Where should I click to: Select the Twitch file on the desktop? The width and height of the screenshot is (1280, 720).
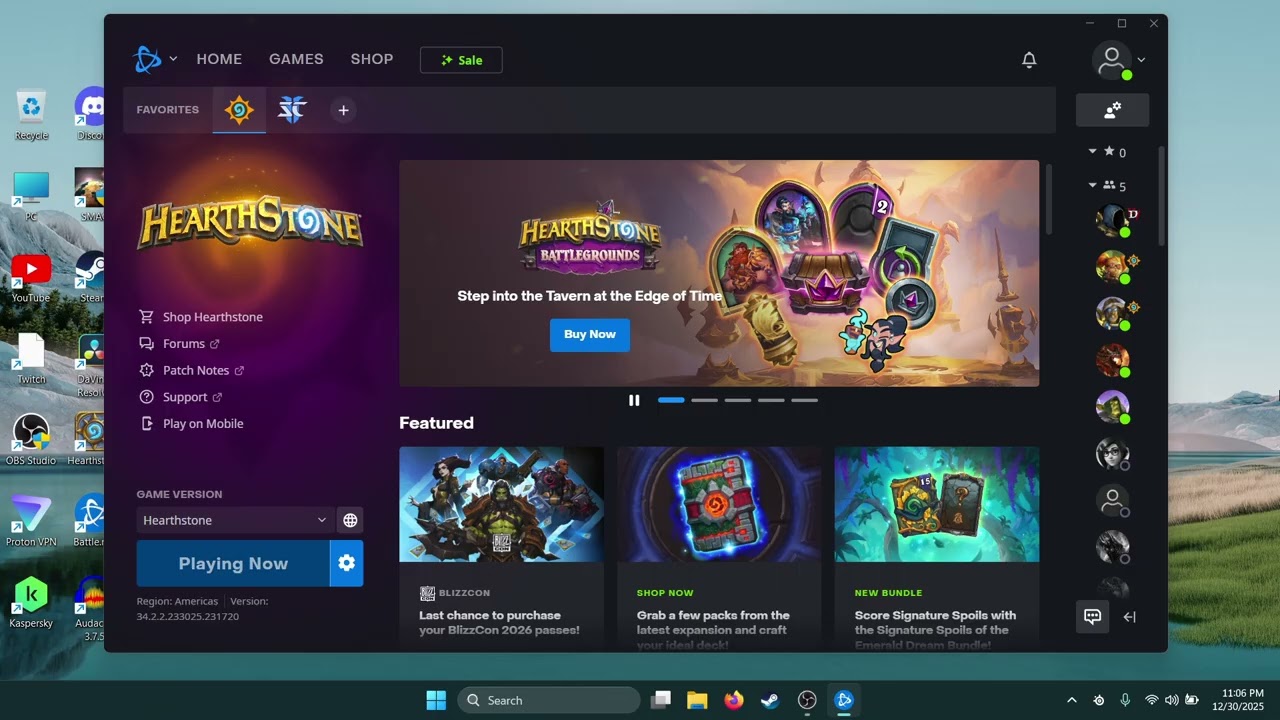31,359
